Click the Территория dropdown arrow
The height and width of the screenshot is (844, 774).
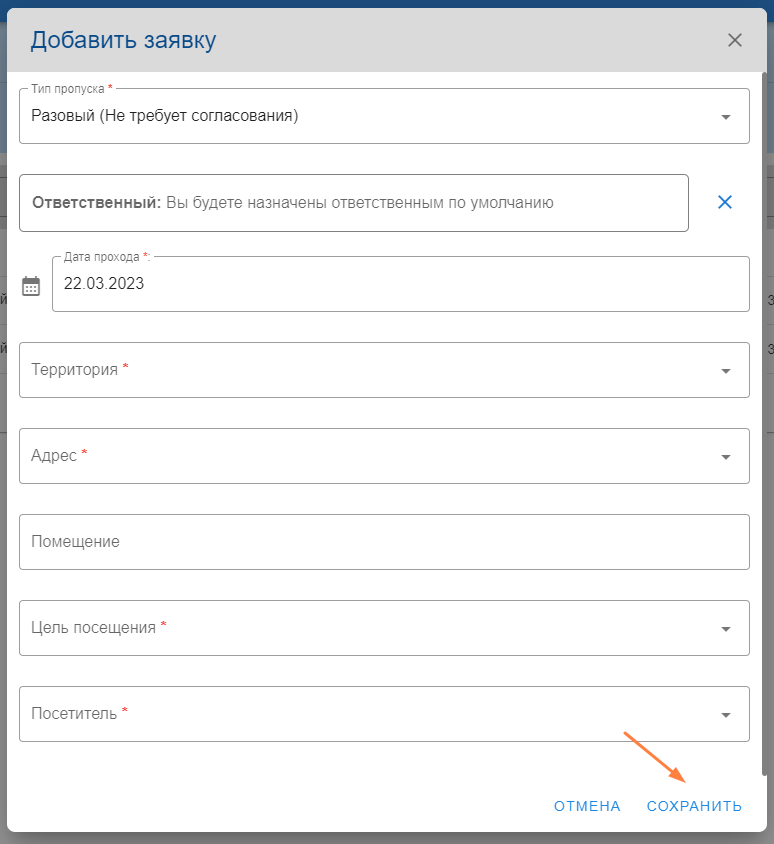click(725, 371)
